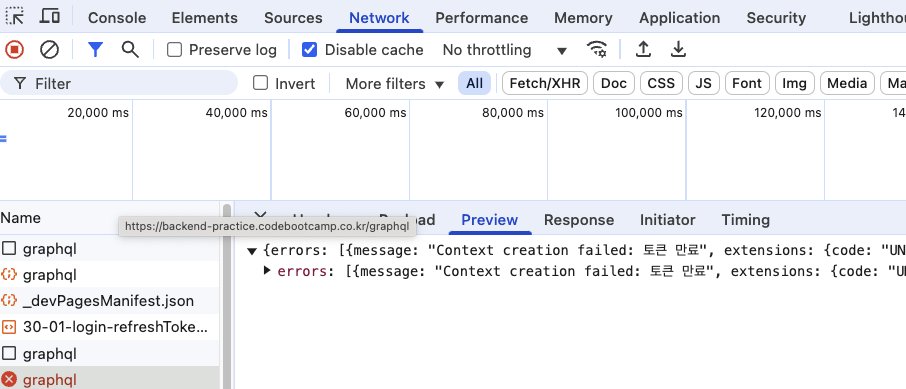Check the Invert filter checkbox

(x=261, y=83)
